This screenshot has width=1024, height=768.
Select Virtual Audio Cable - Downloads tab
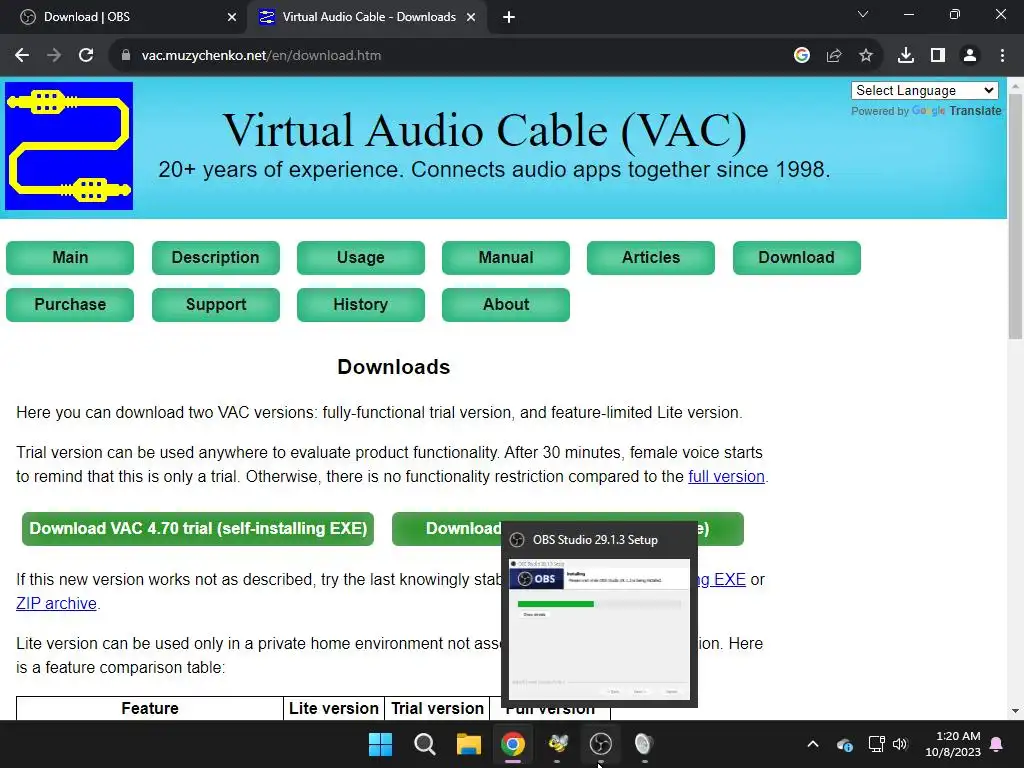[x=368, y=17]
